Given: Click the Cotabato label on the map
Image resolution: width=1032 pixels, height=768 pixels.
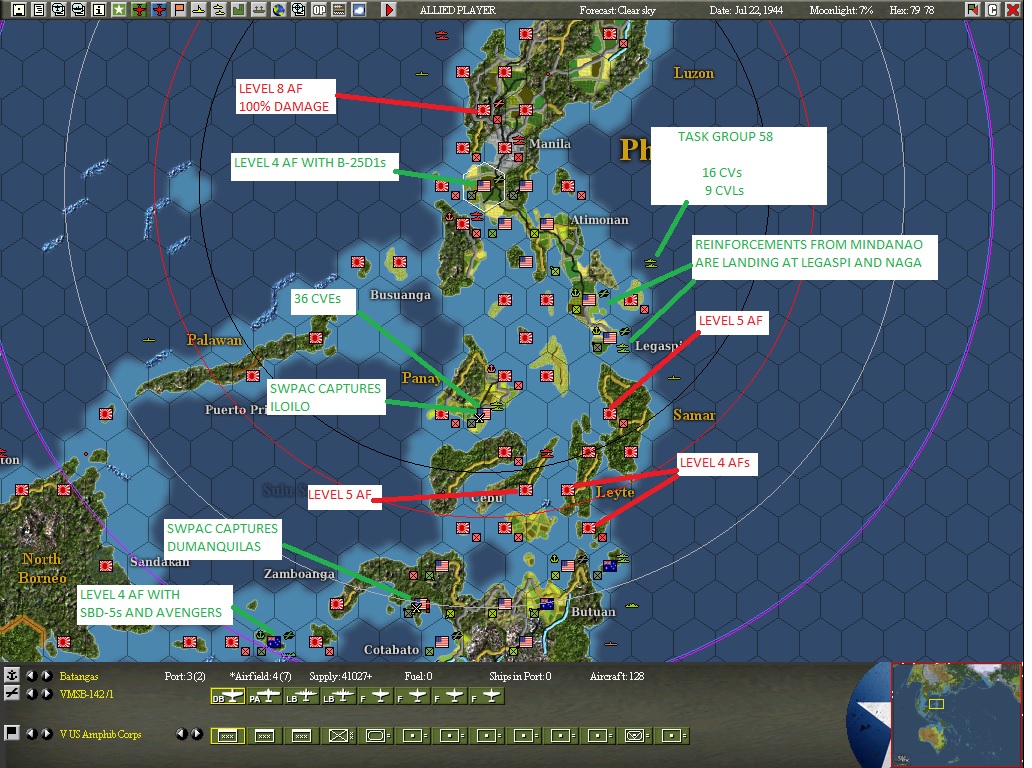Looking at the screenshot, I should point(391,650).
